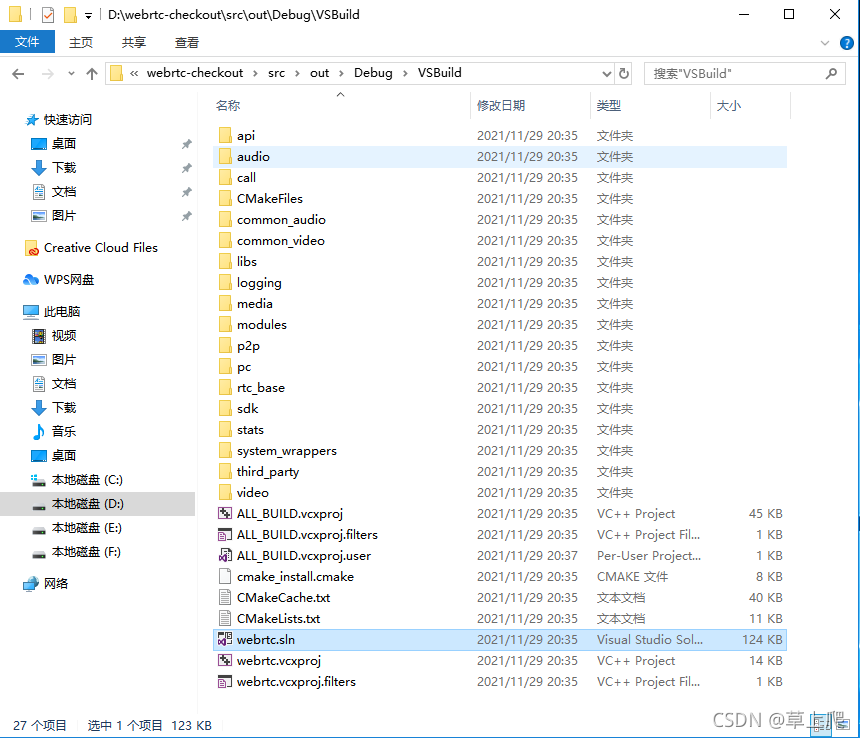
Task: Expand chevron after src in breadcrumb
Action: 297,73
